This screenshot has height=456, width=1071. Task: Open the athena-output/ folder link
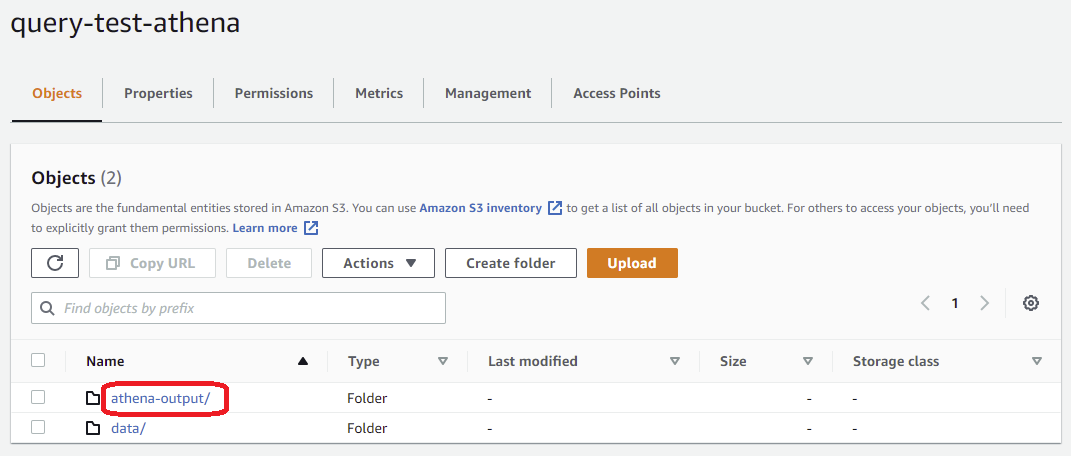(x=160, y=398)
